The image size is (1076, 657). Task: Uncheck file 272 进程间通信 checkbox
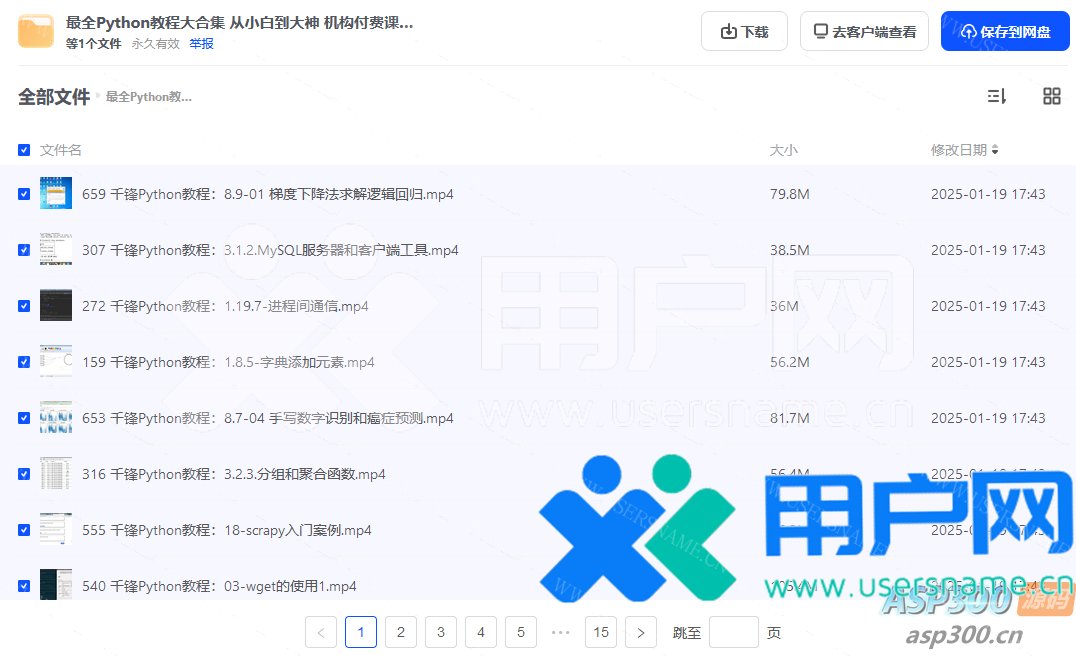[24, 306]
